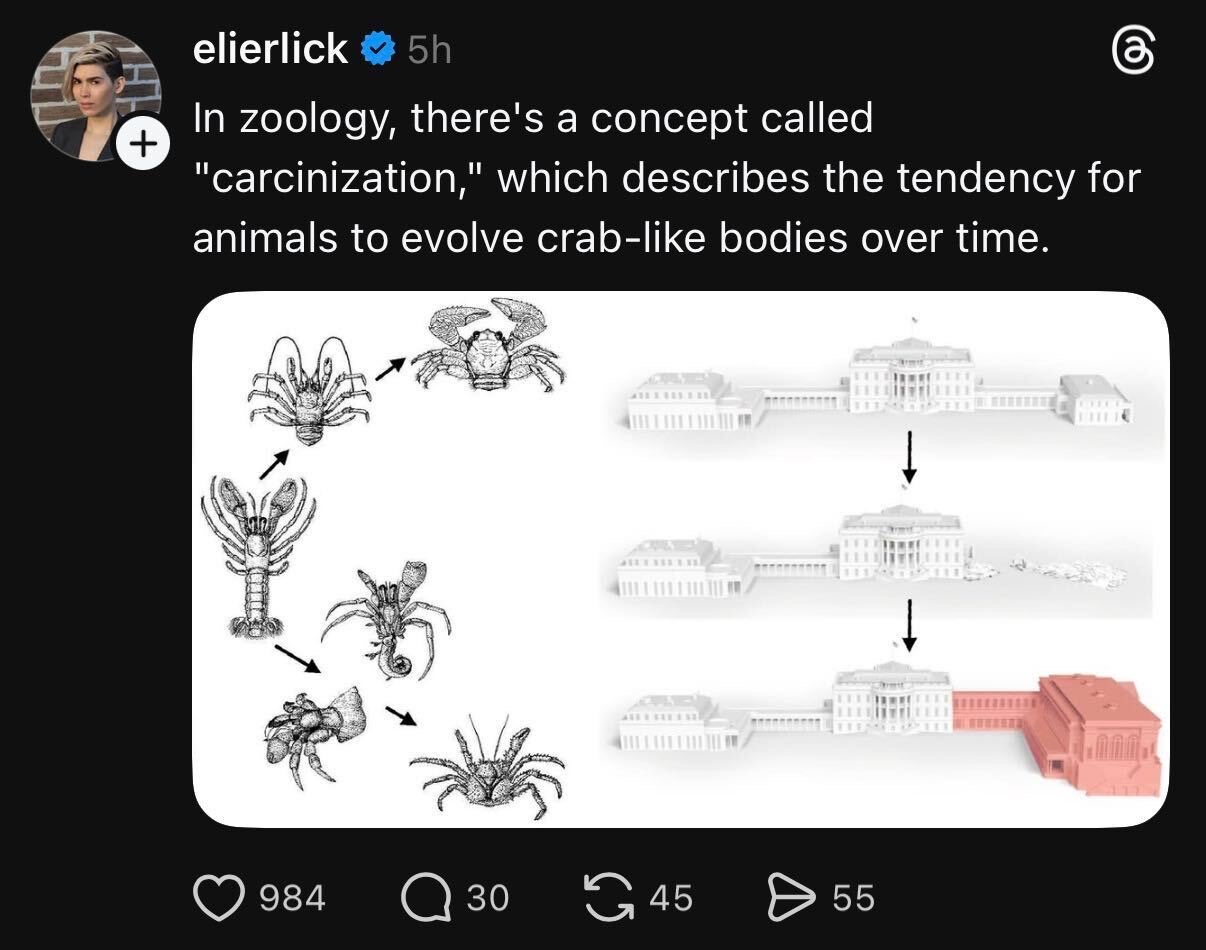Open elierlick's profile picture
Image resolution: width=1206 pixels, height=950 pixels.
[x=95, y=93]
